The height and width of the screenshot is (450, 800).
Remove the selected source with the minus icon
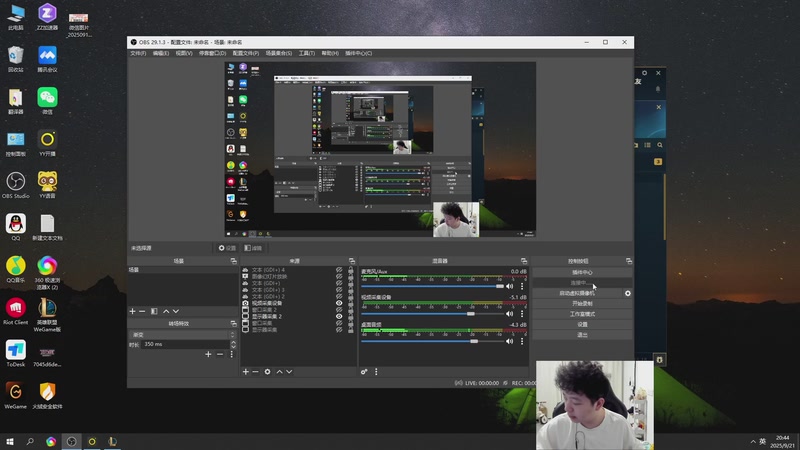point(256,372)
